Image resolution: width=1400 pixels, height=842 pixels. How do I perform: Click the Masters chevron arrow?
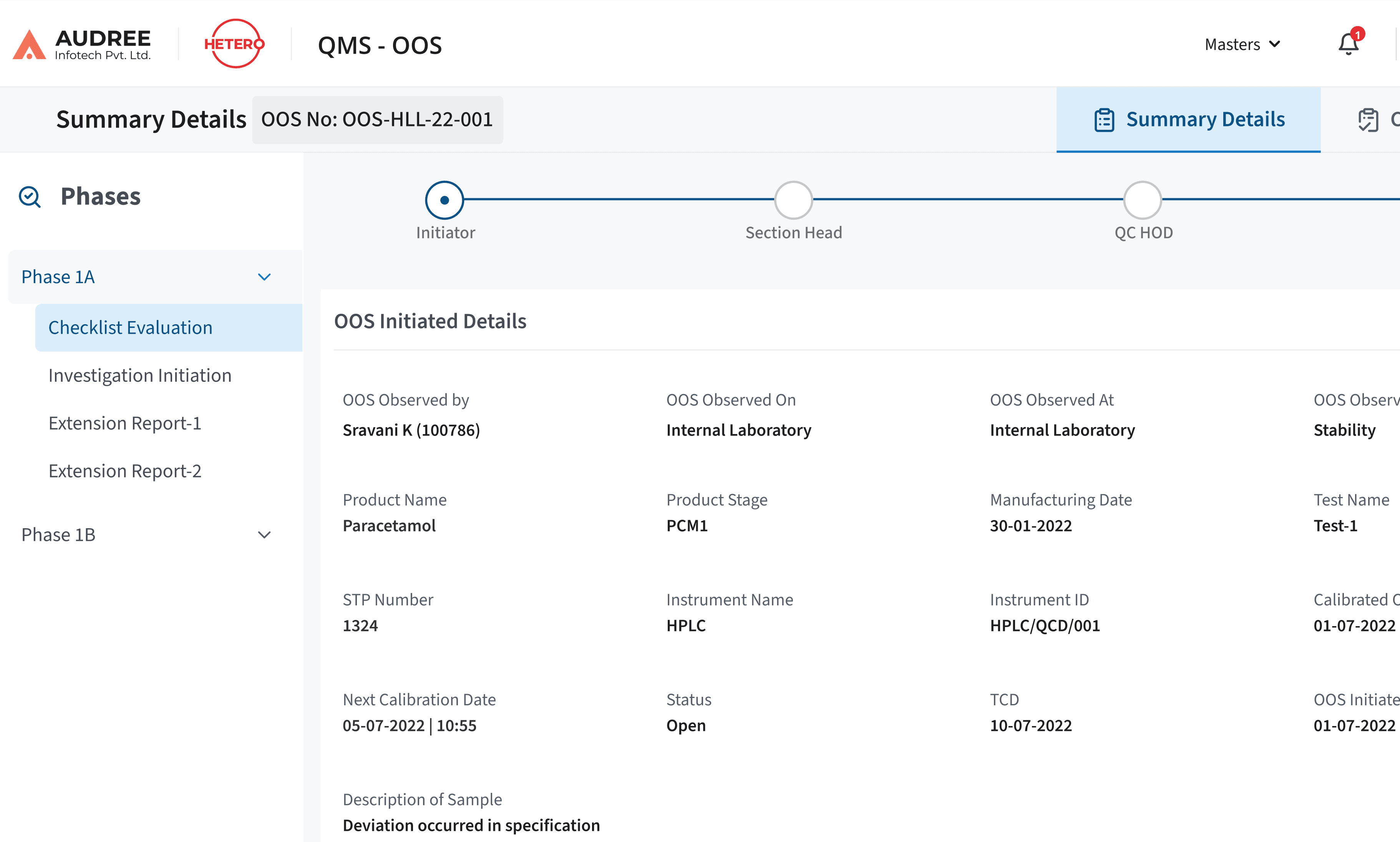point(1275,44)
